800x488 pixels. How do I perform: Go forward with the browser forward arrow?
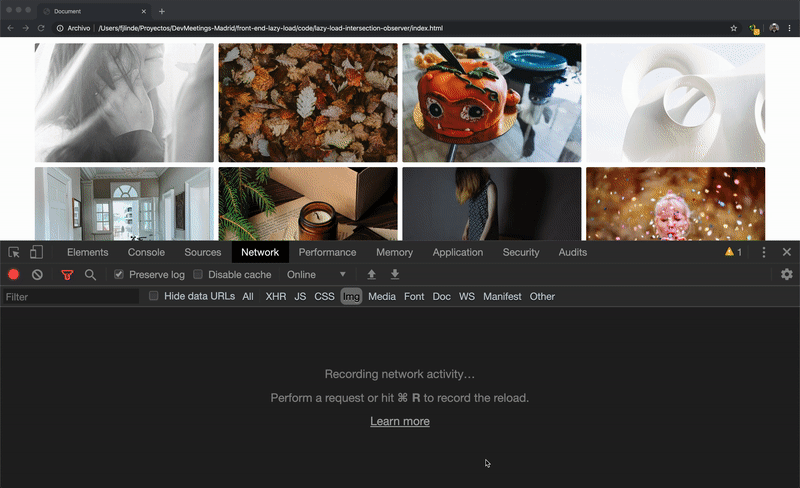click(x=26, y=28)
